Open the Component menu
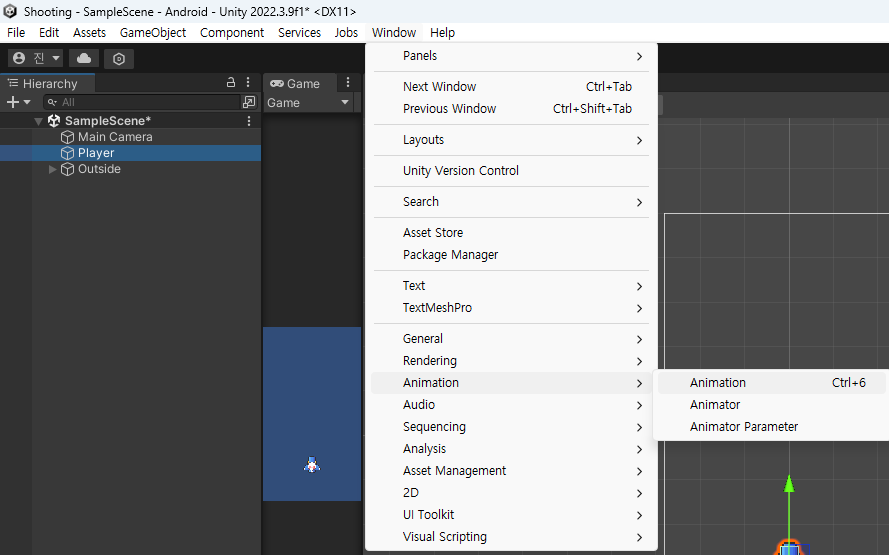The image size is (889, 555). [232, 32]
